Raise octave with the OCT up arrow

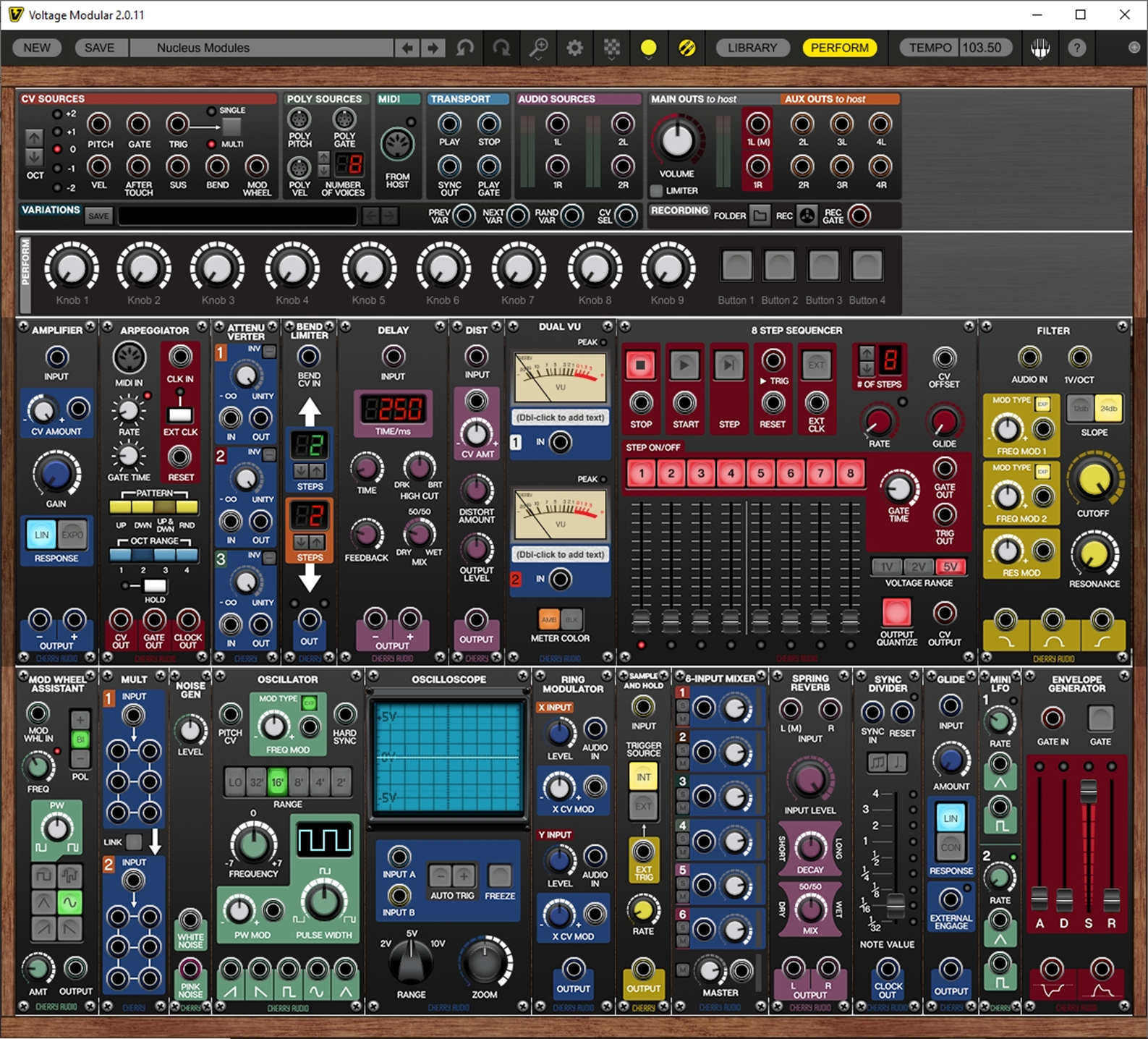click(x=34, y=137)
